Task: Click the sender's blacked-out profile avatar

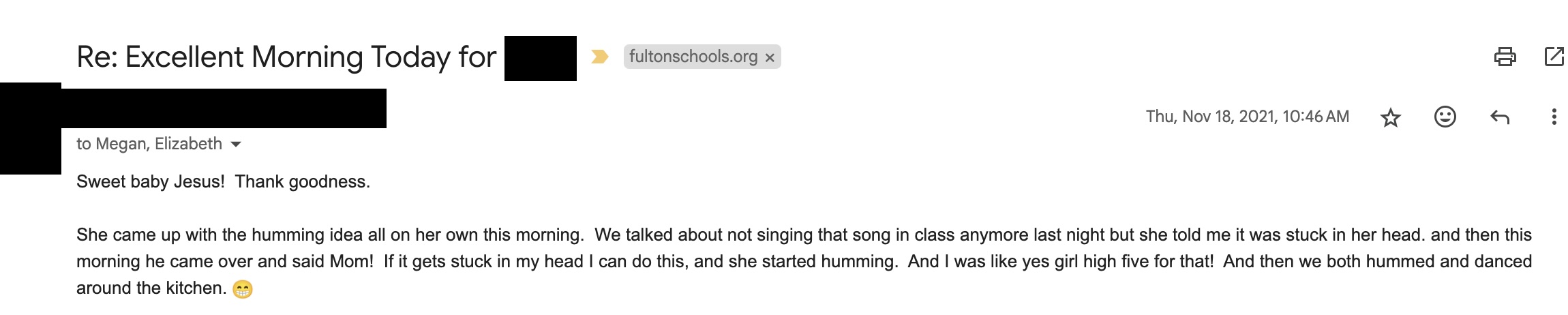Action: (31, 130)
